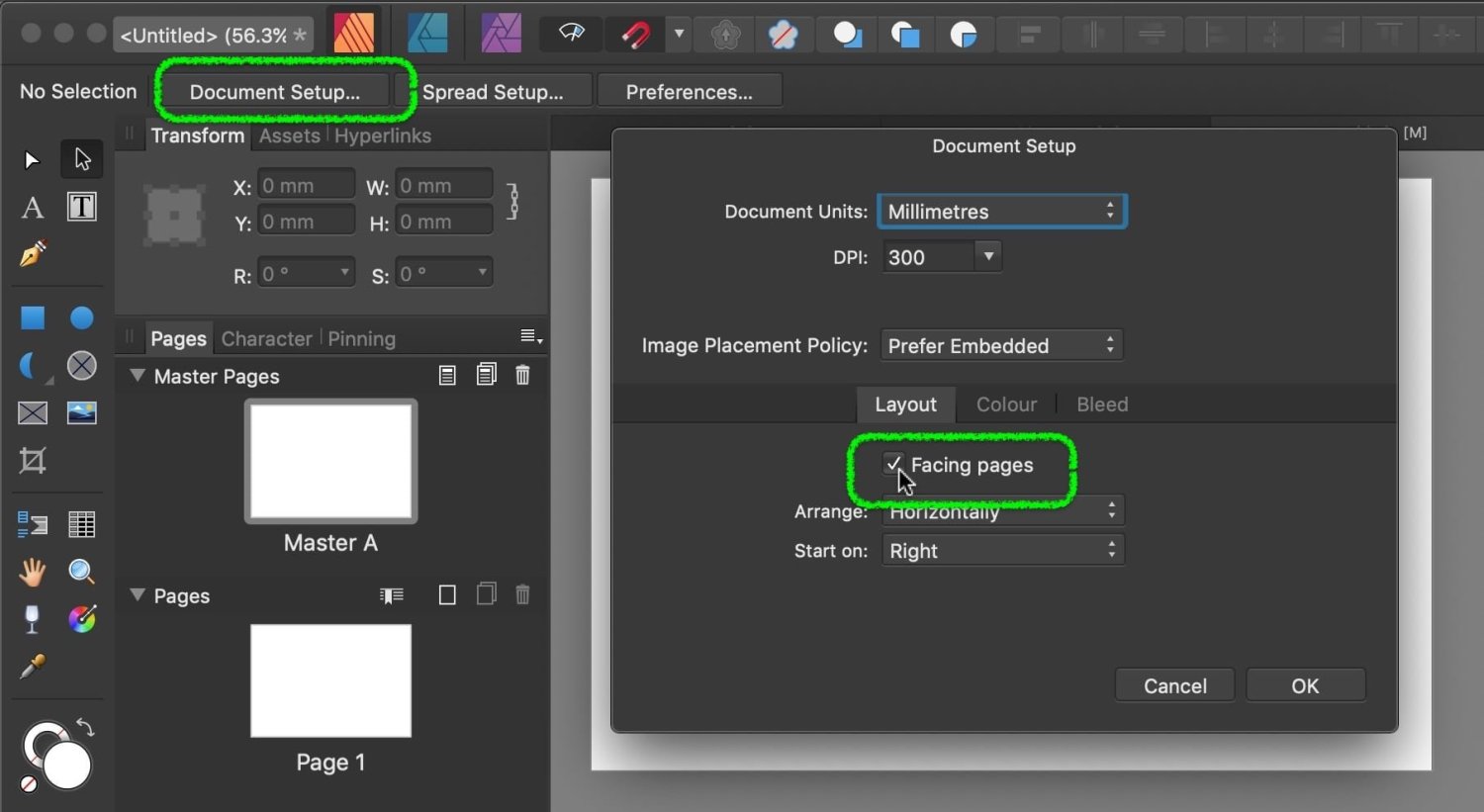Collapse the Master Pages section
This screenshot has width=1484, height=812.
138,376
